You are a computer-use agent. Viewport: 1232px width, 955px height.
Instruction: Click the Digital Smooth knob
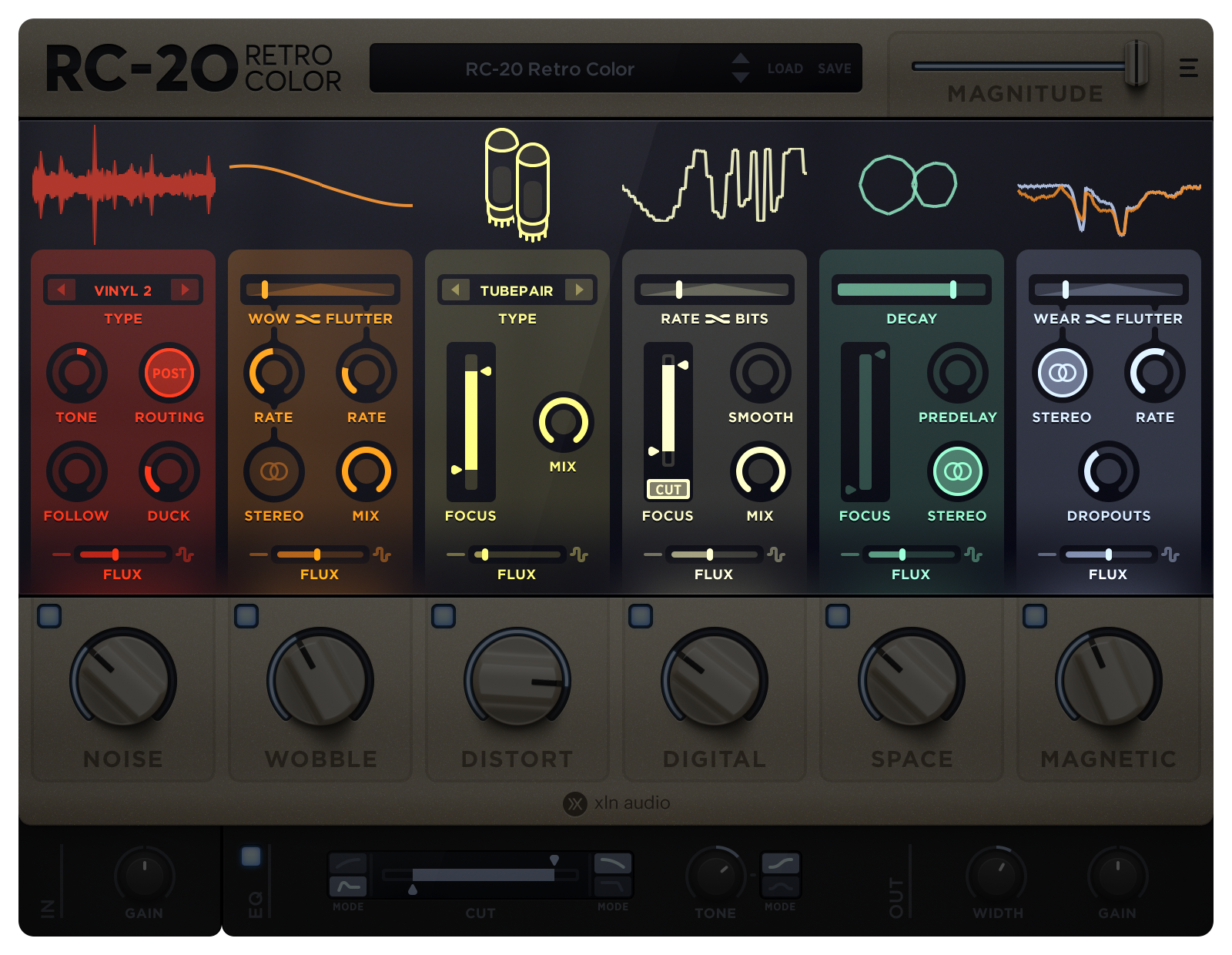[x=761, y=373]
